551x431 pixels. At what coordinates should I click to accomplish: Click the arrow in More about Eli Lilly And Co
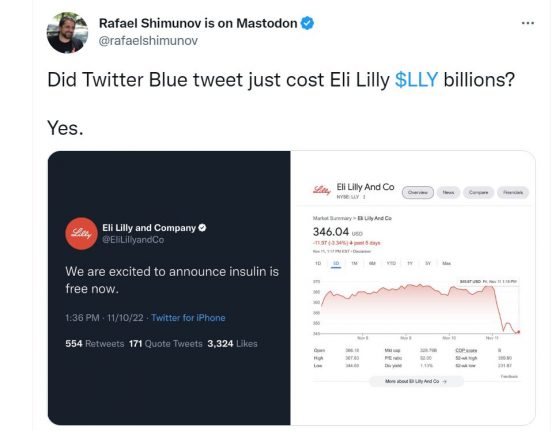click(x=444, y=381)
